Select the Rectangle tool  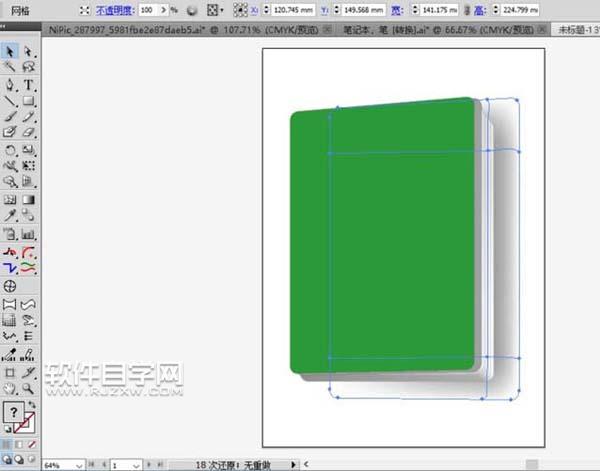[29, 101]
